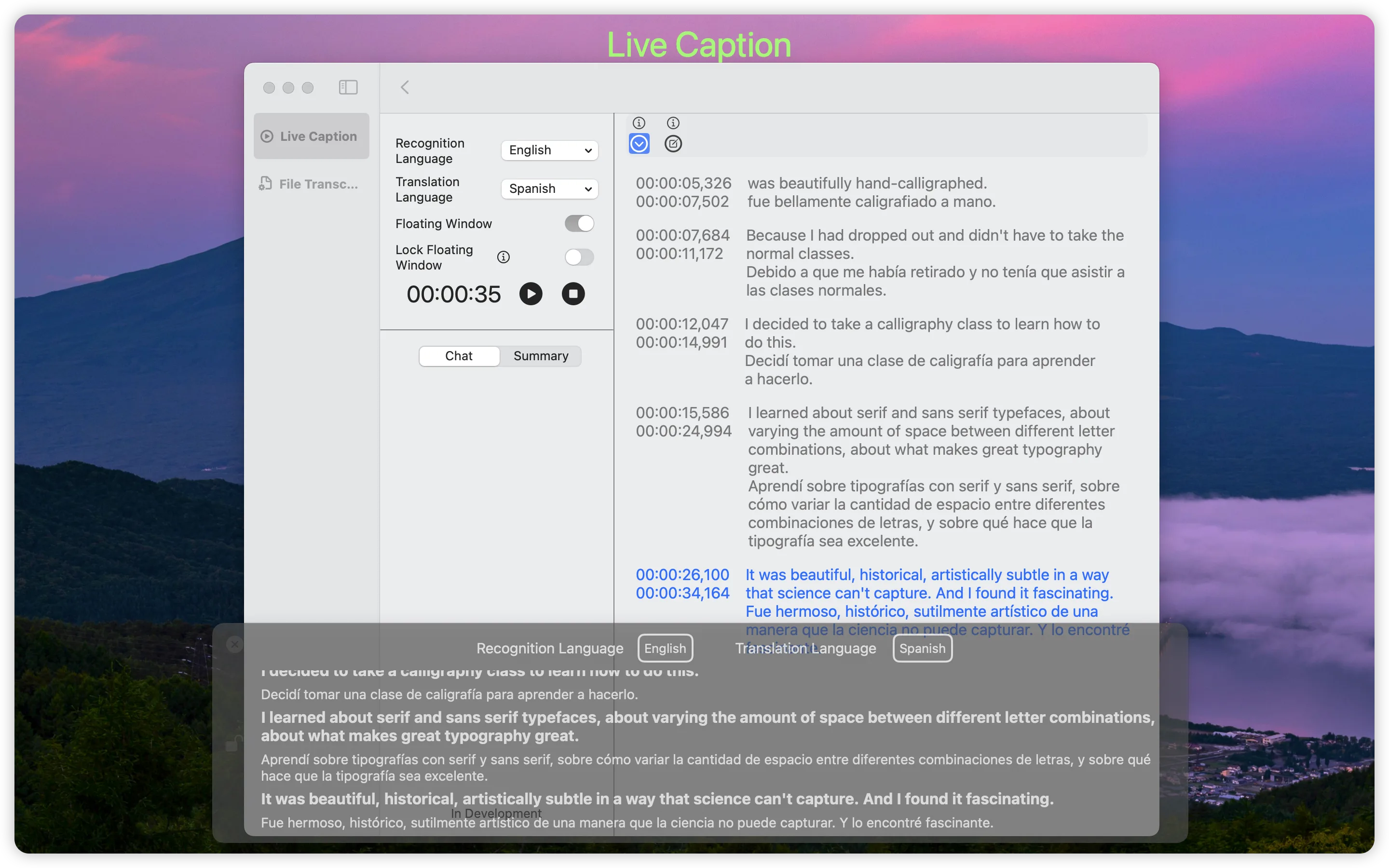Click the 00:00:35 elapsed timer
This screenshot has width=1389, height=868.
[x=453, y=294]
